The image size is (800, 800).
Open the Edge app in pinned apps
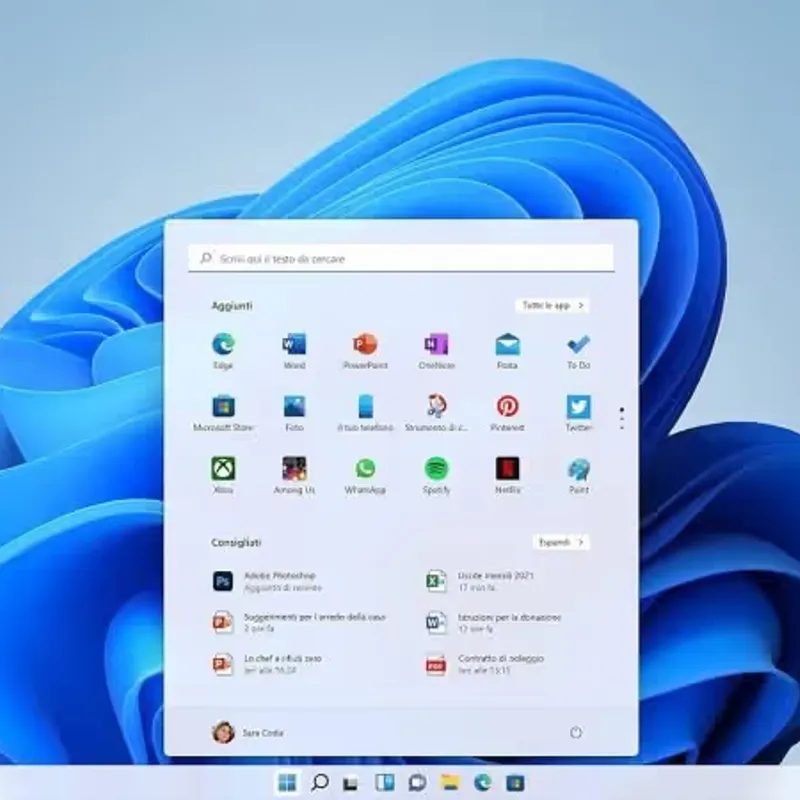coord(223,350)
